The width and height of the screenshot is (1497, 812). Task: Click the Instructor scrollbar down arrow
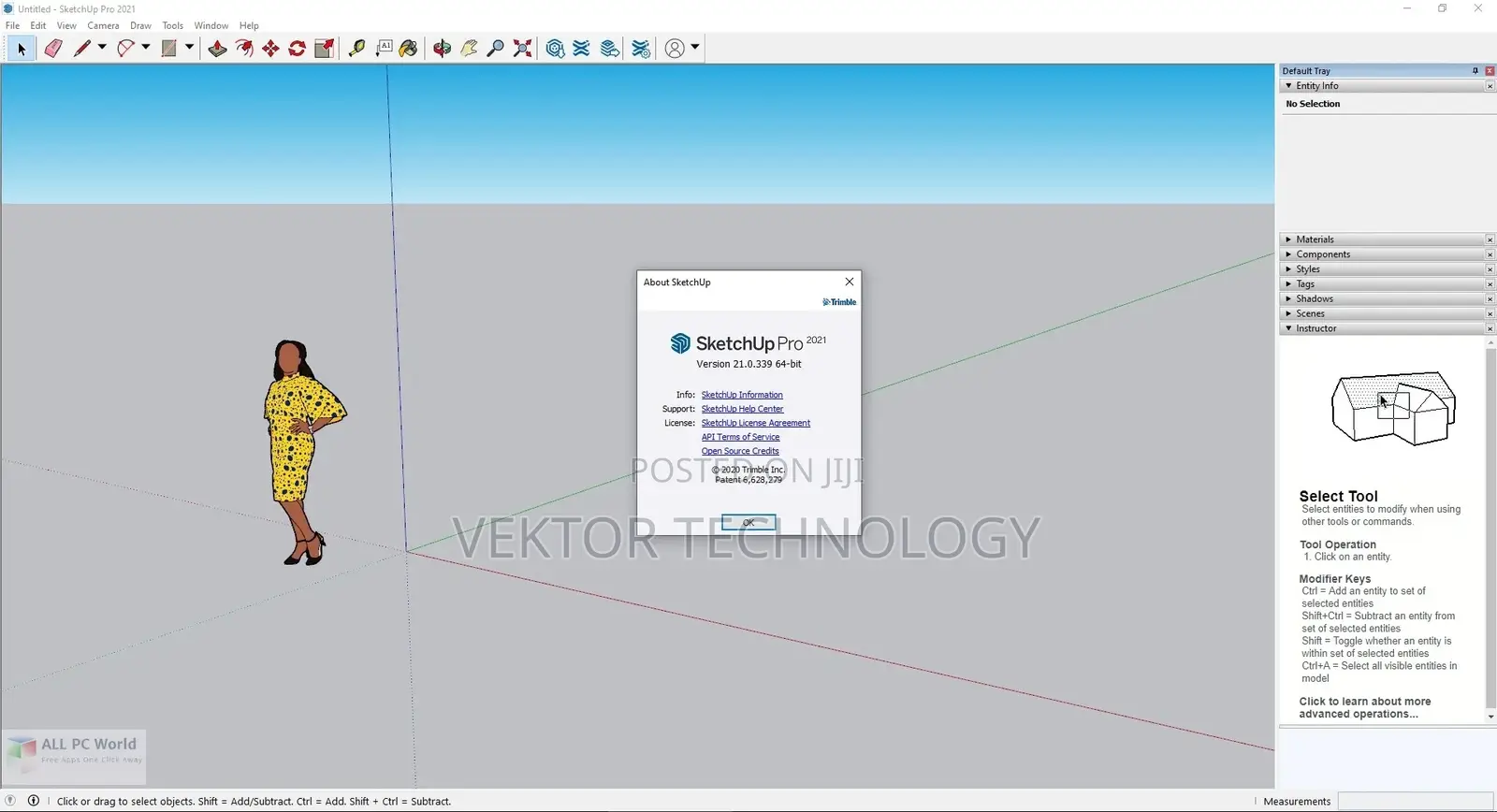tap(1490, 717)
